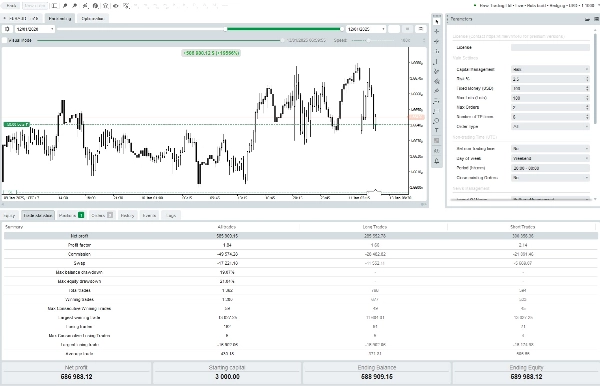Adjust the Risk % stepper arrows
Viewport: 600px width, 386px height.
587,79
